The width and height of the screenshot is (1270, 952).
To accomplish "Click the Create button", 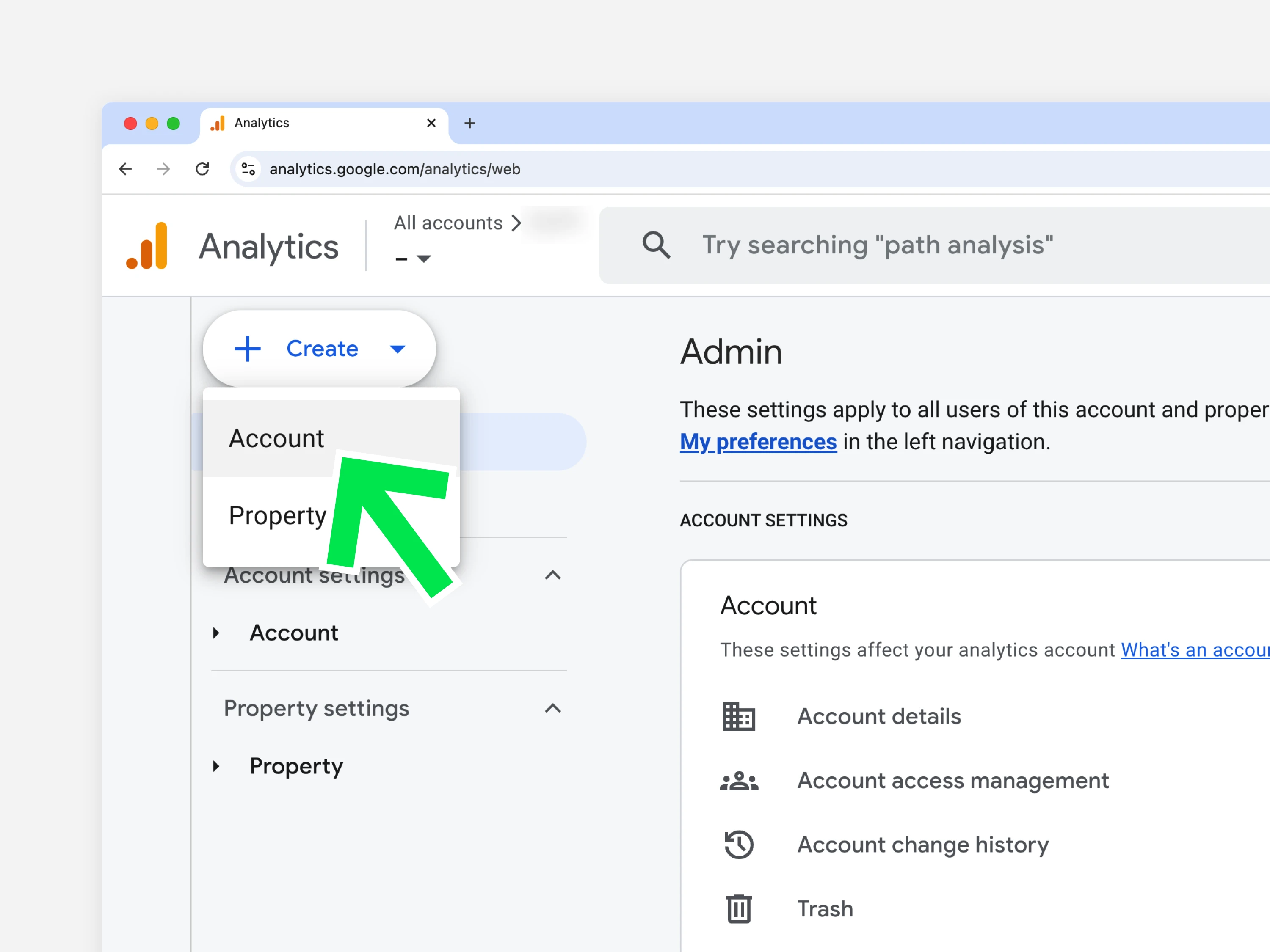I will tap(319, 348).
